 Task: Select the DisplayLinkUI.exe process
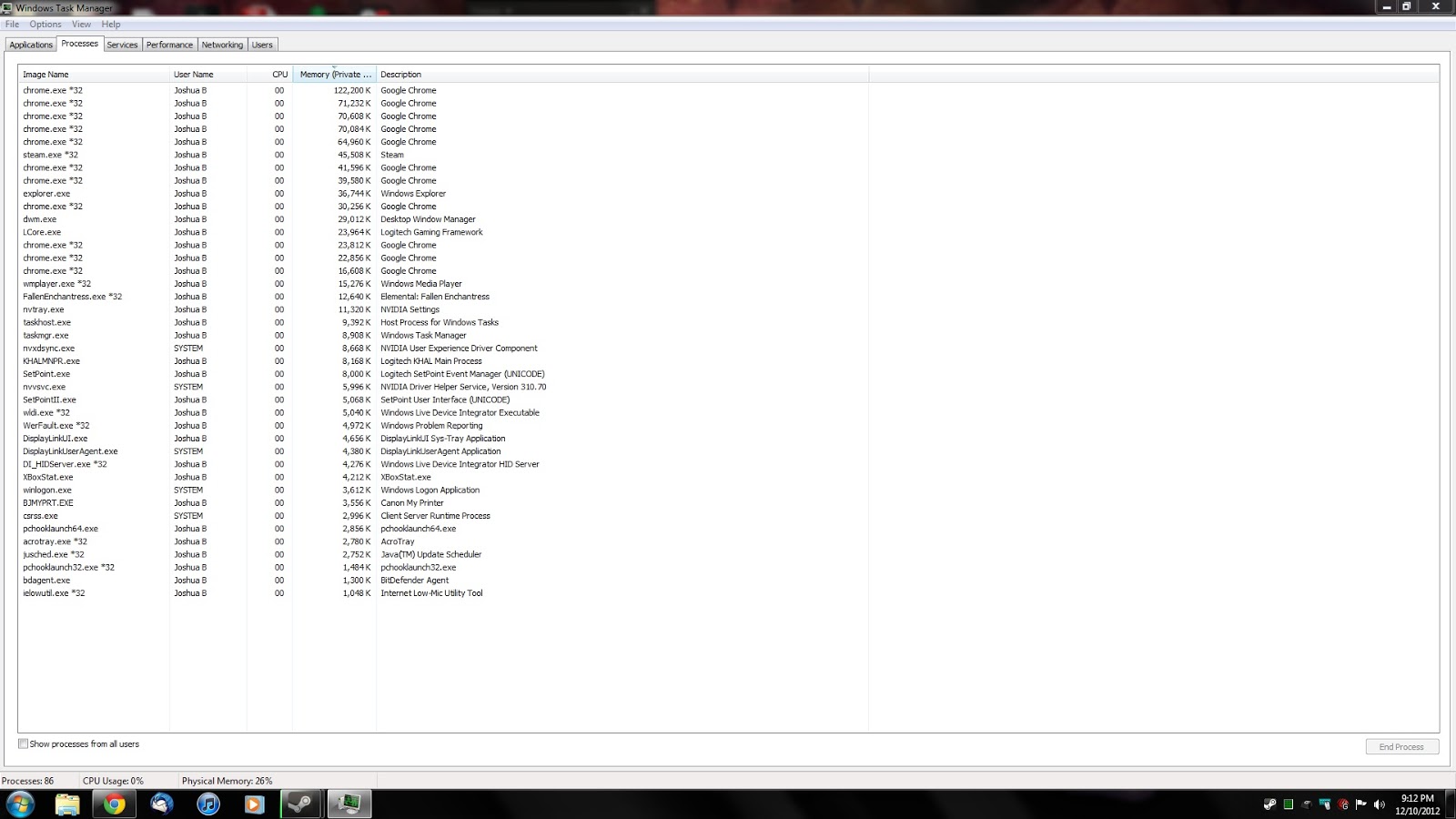(55, 439)
